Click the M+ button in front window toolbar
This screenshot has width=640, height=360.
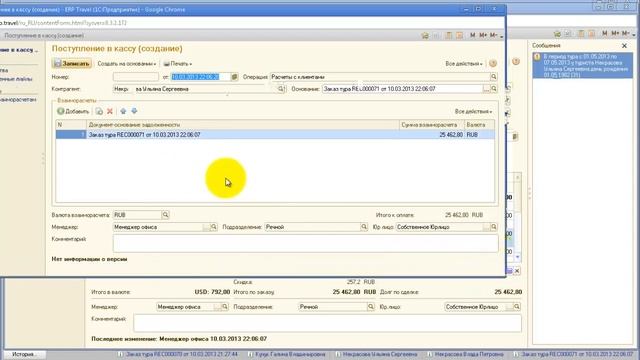pos(483,36)
